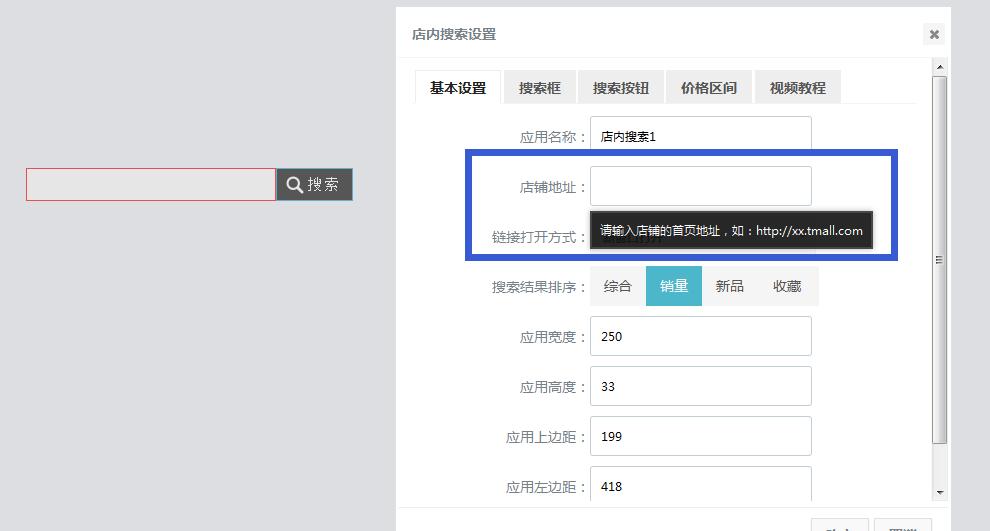
Task: Click the magnifier icon in the 搜索 button
Action: pos(294,184)
